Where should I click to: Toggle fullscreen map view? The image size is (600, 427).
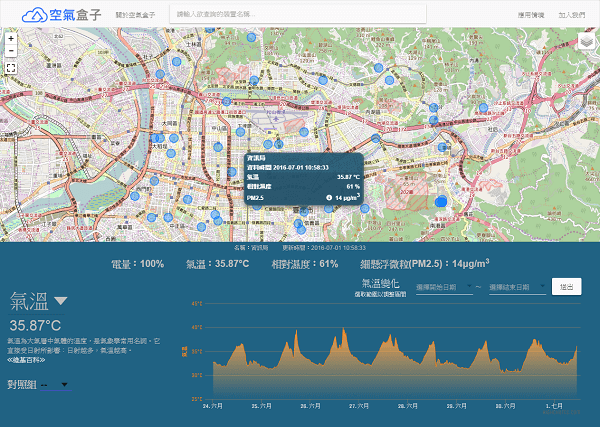pyautogui.click(x=10, y=67)
